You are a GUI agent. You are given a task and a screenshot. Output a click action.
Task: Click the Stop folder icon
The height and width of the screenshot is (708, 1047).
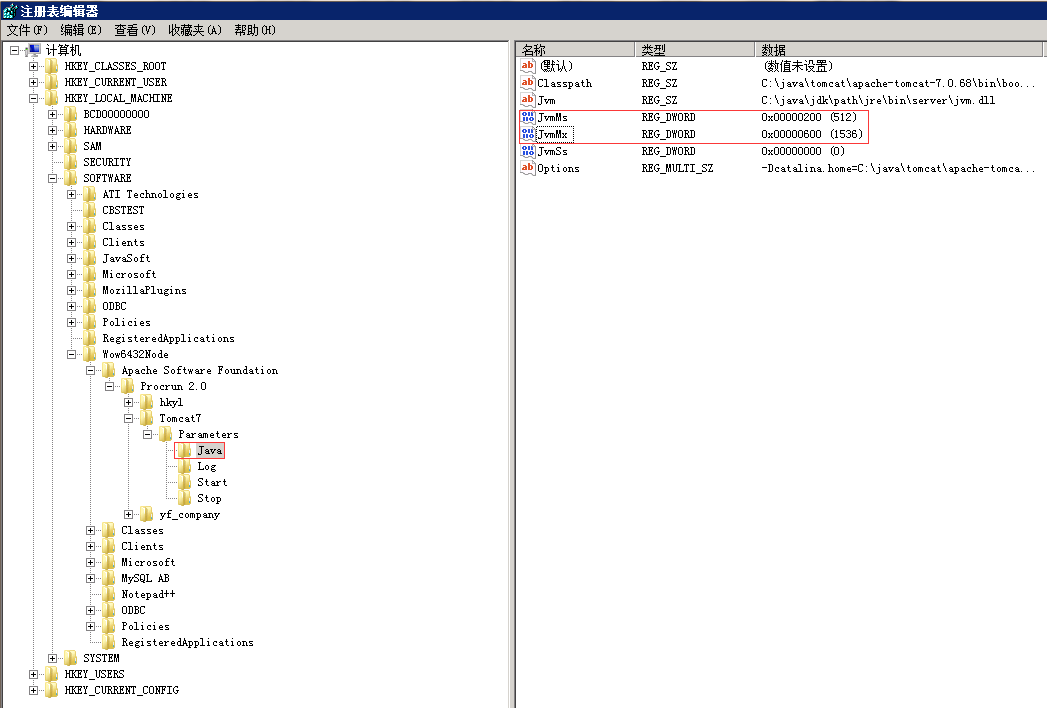pos(184,499)
